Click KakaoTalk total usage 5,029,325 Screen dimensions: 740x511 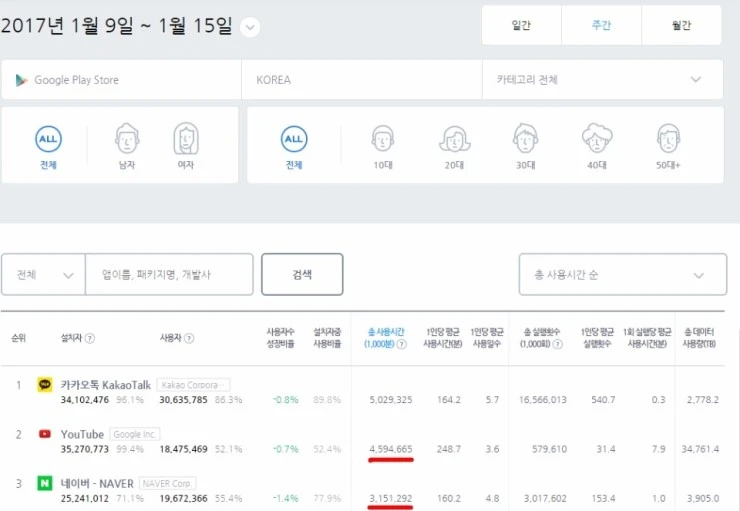(391, 400)
